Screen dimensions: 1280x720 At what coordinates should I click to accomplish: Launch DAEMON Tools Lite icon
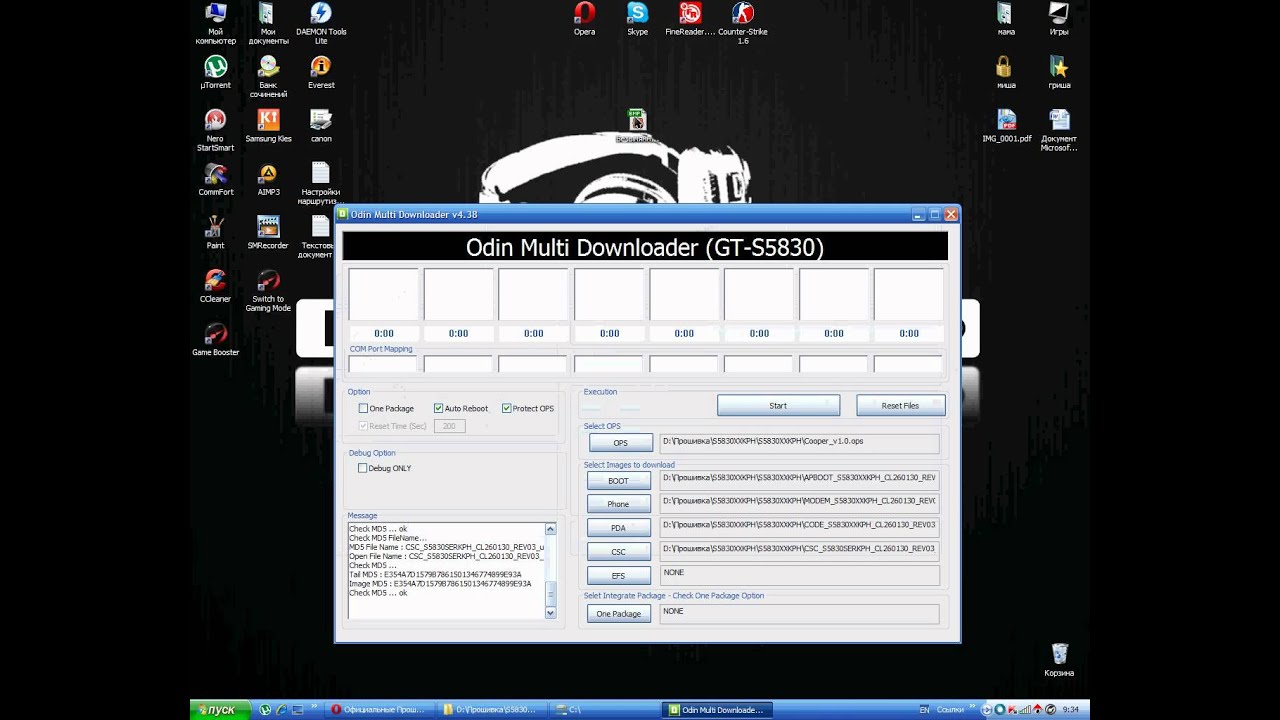point(321,23)
